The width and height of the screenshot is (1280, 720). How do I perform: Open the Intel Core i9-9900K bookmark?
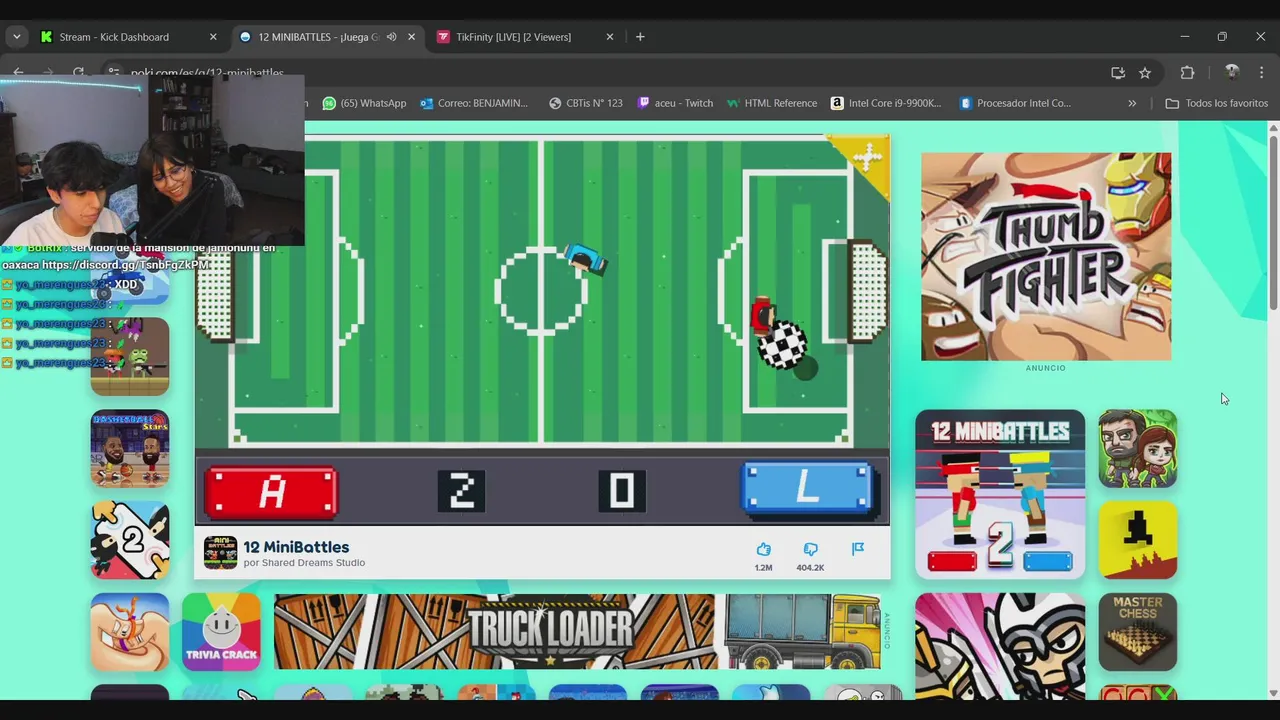[886, 103]
